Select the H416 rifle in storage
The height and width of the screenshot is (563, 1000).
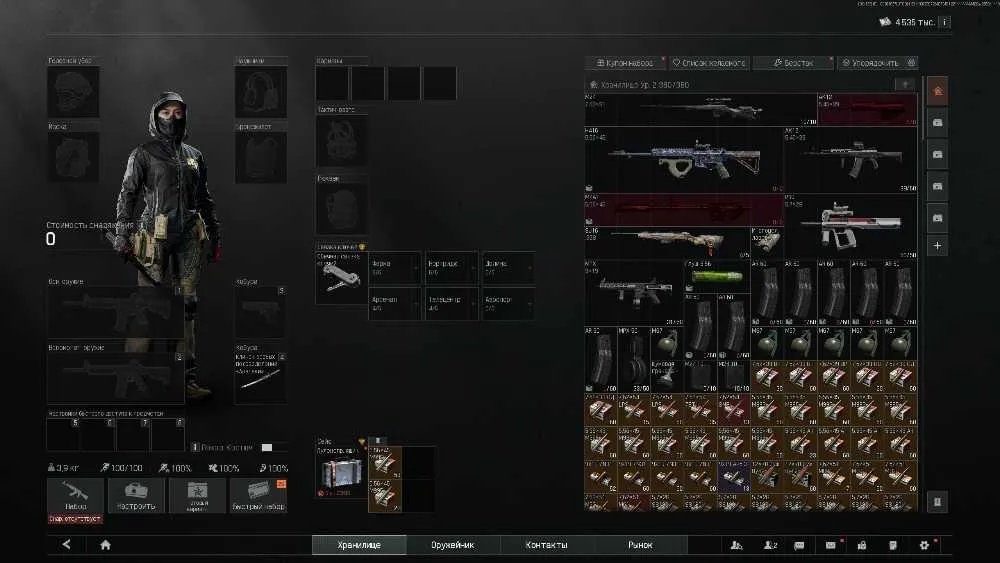[x=684, y=159]
